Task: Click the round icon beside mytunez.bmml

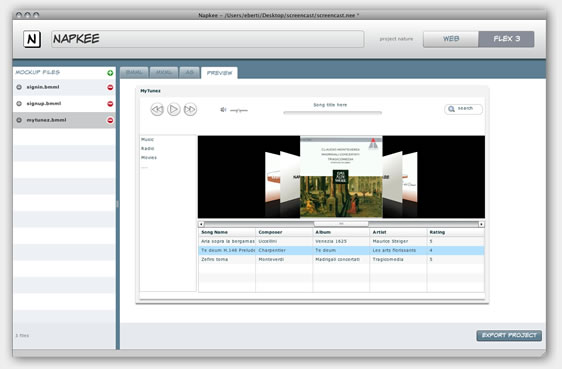Action: 19,120
